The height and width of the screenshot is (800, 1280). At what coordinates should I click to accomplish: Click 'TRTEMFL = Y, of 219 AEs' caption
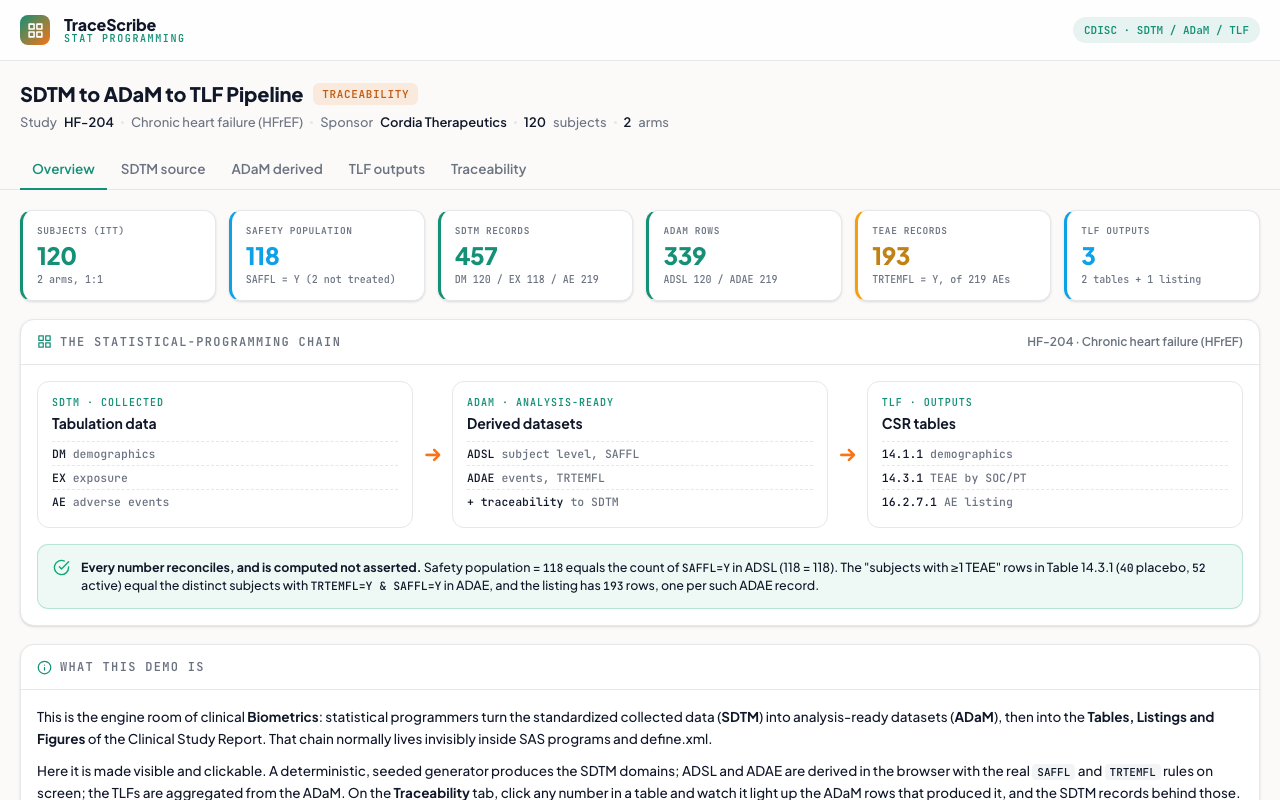point(941,280)
